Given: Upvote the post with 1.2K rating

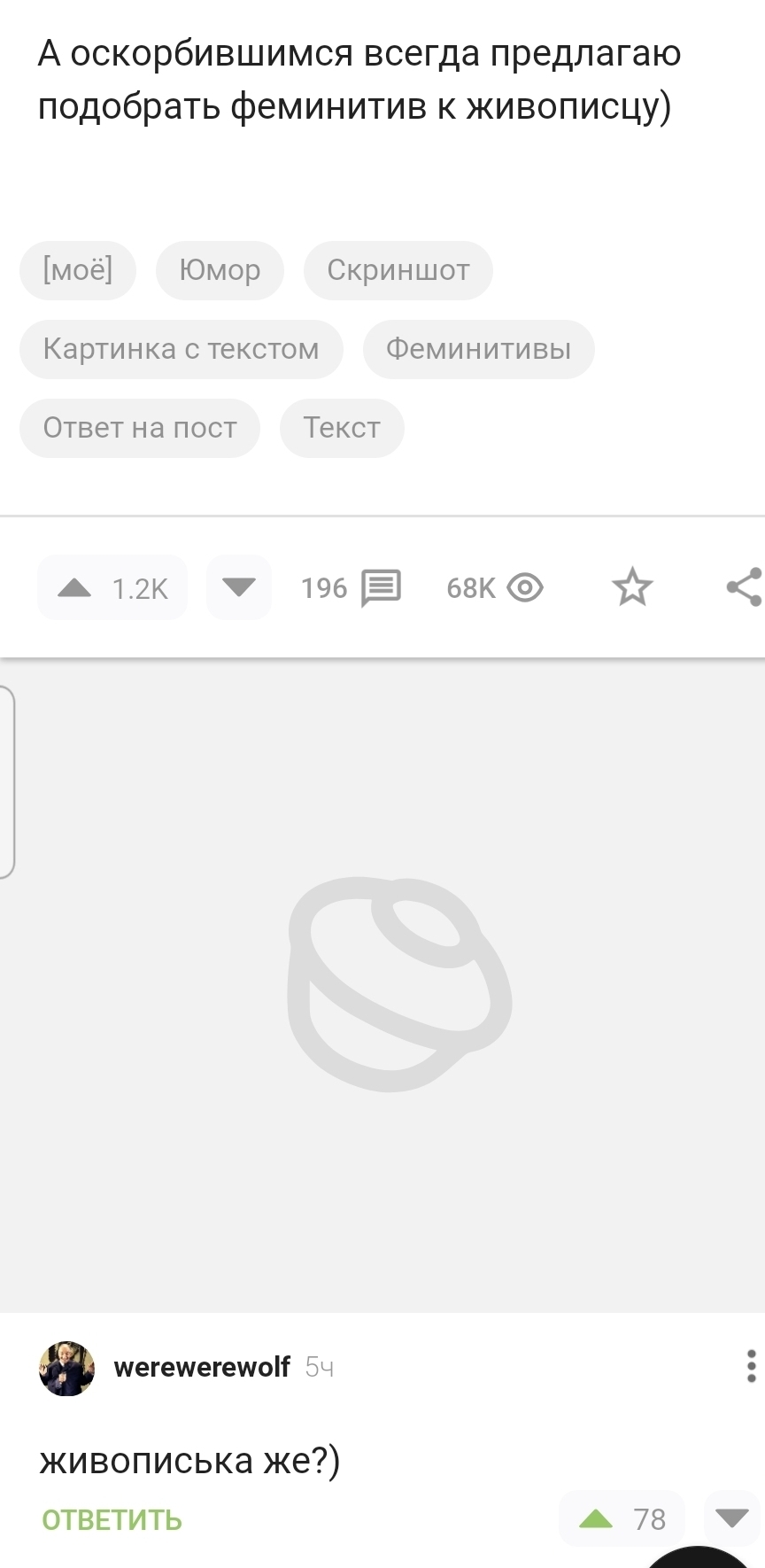Looking at the screenshot, I should click(x=112, y=587).
